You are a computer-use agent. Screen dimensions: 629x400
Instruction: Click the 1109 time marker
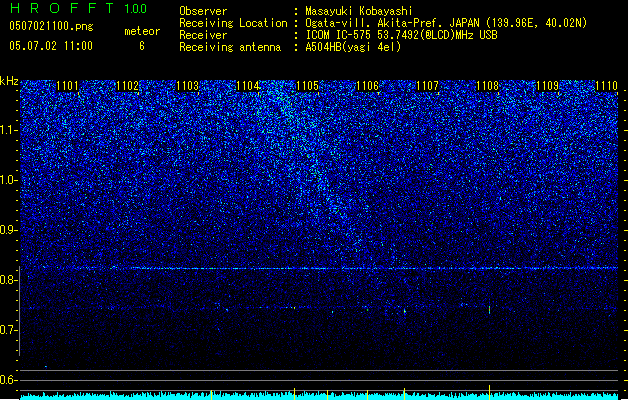pyautogui.click(x=548, y=86)
